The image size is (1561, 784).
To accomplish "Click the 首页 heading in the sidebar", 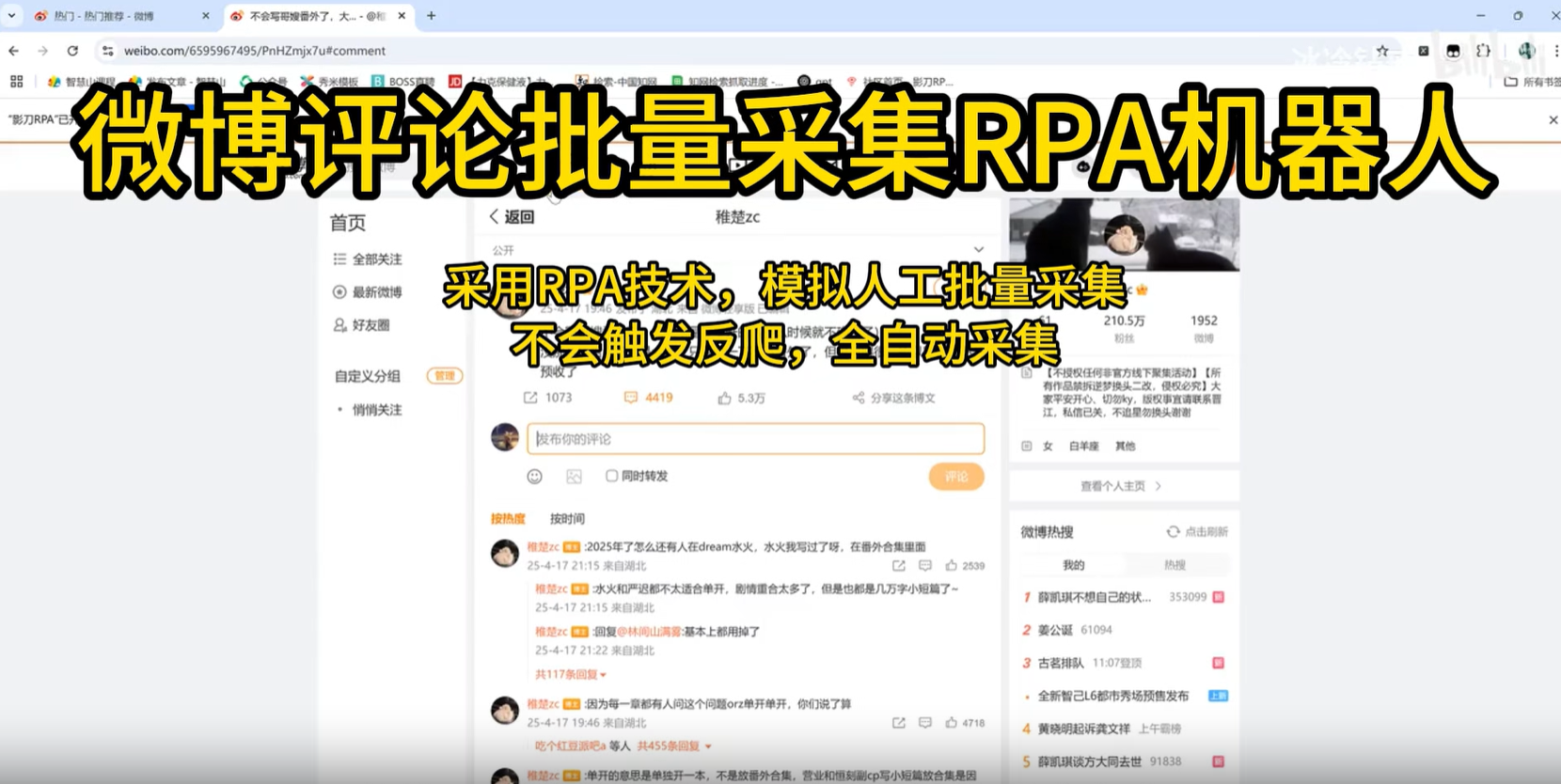I will 348,223.
